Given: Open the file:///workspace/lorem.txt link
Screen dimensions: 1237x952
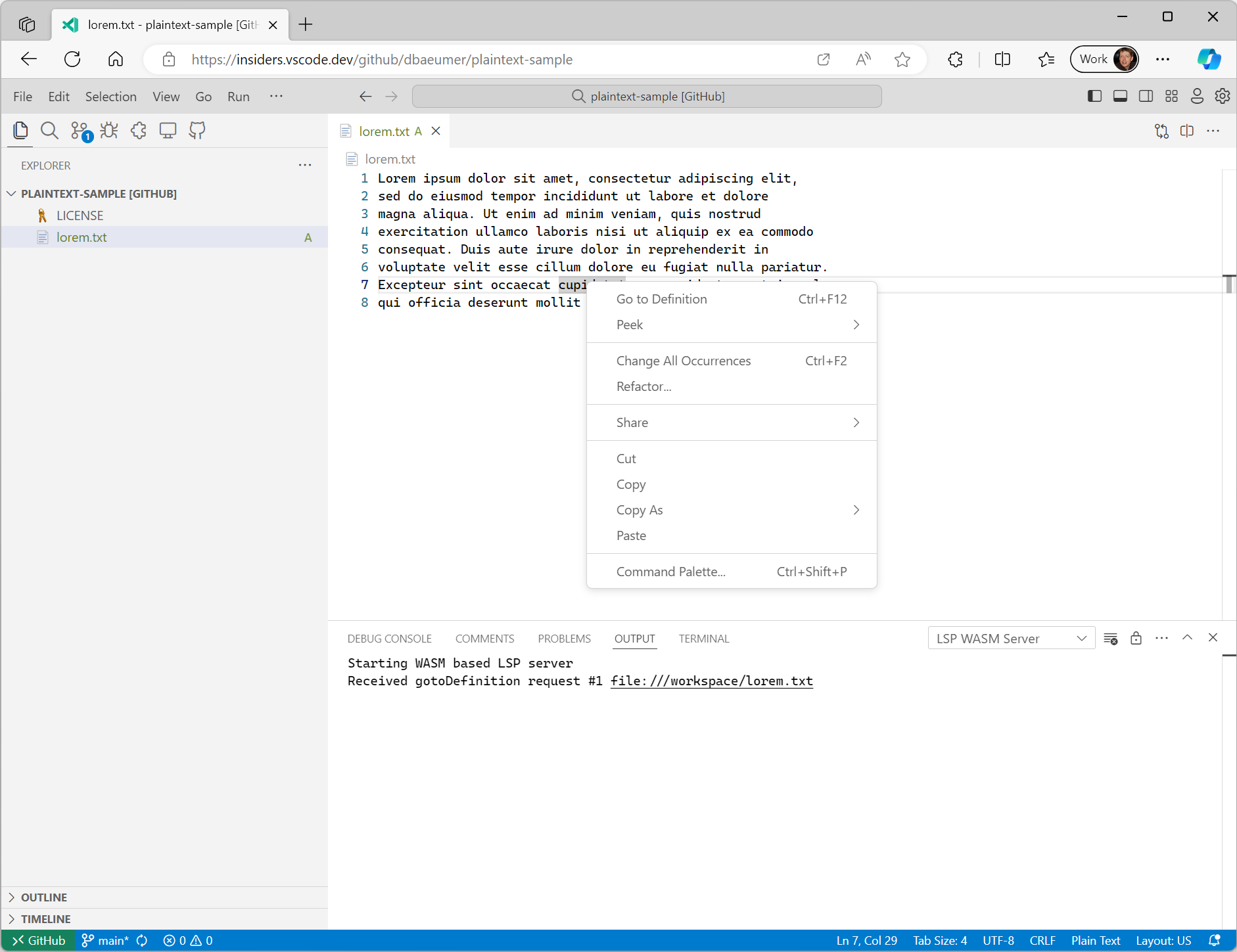Looking at the screenshot, I should pos(711,681).
